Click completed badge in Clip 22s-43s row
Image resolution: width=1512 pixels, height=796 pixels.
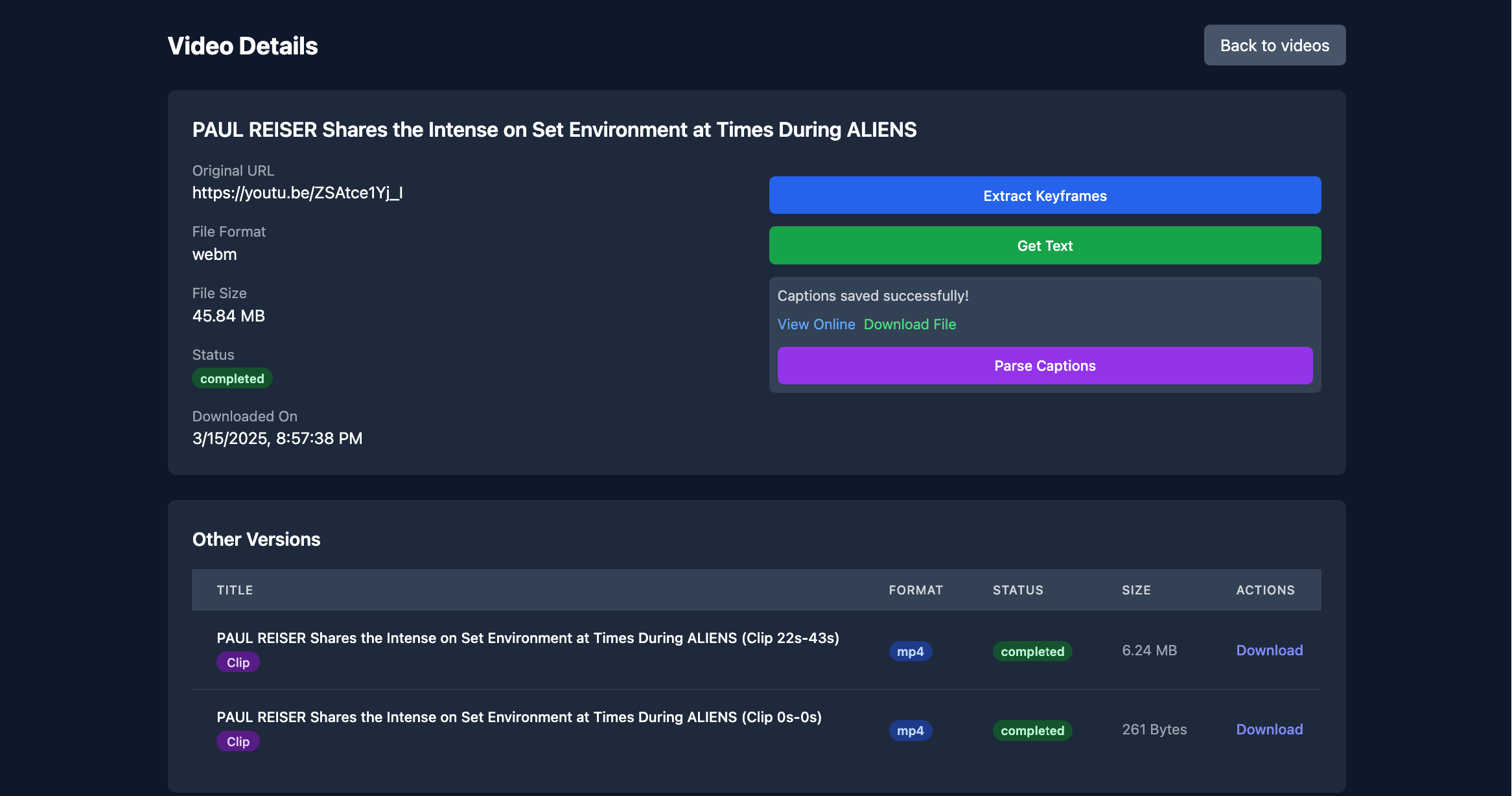[1032, 651]
